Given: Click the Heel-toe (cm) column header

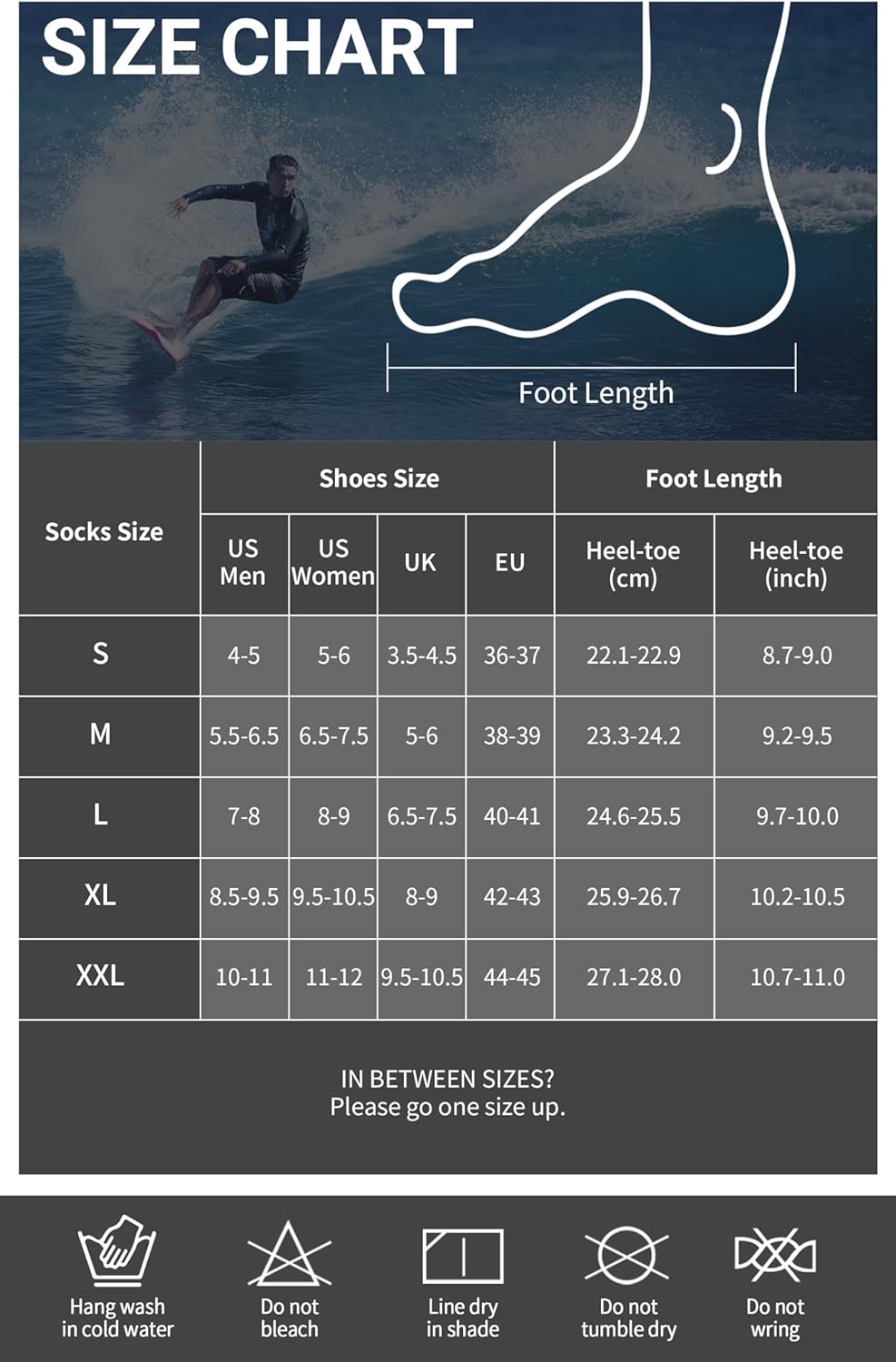Looking at the screenshot, I should coord(633,564).
